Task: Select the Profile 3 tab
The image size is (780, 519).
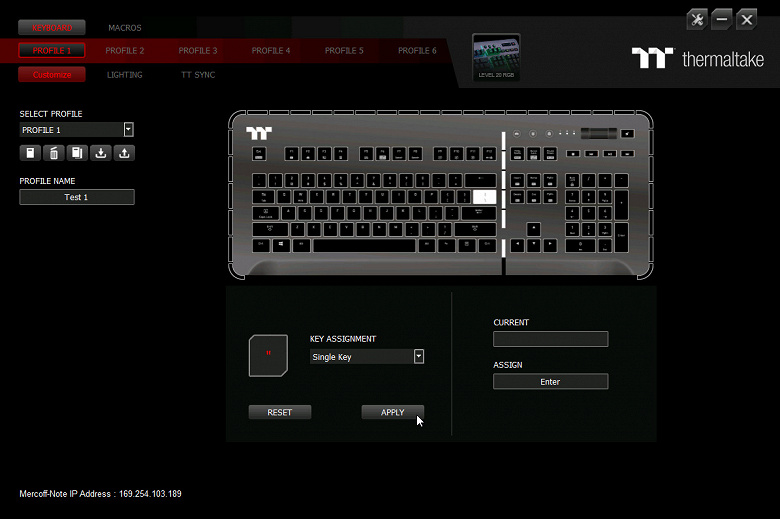Action: click(x=198, y=51)
